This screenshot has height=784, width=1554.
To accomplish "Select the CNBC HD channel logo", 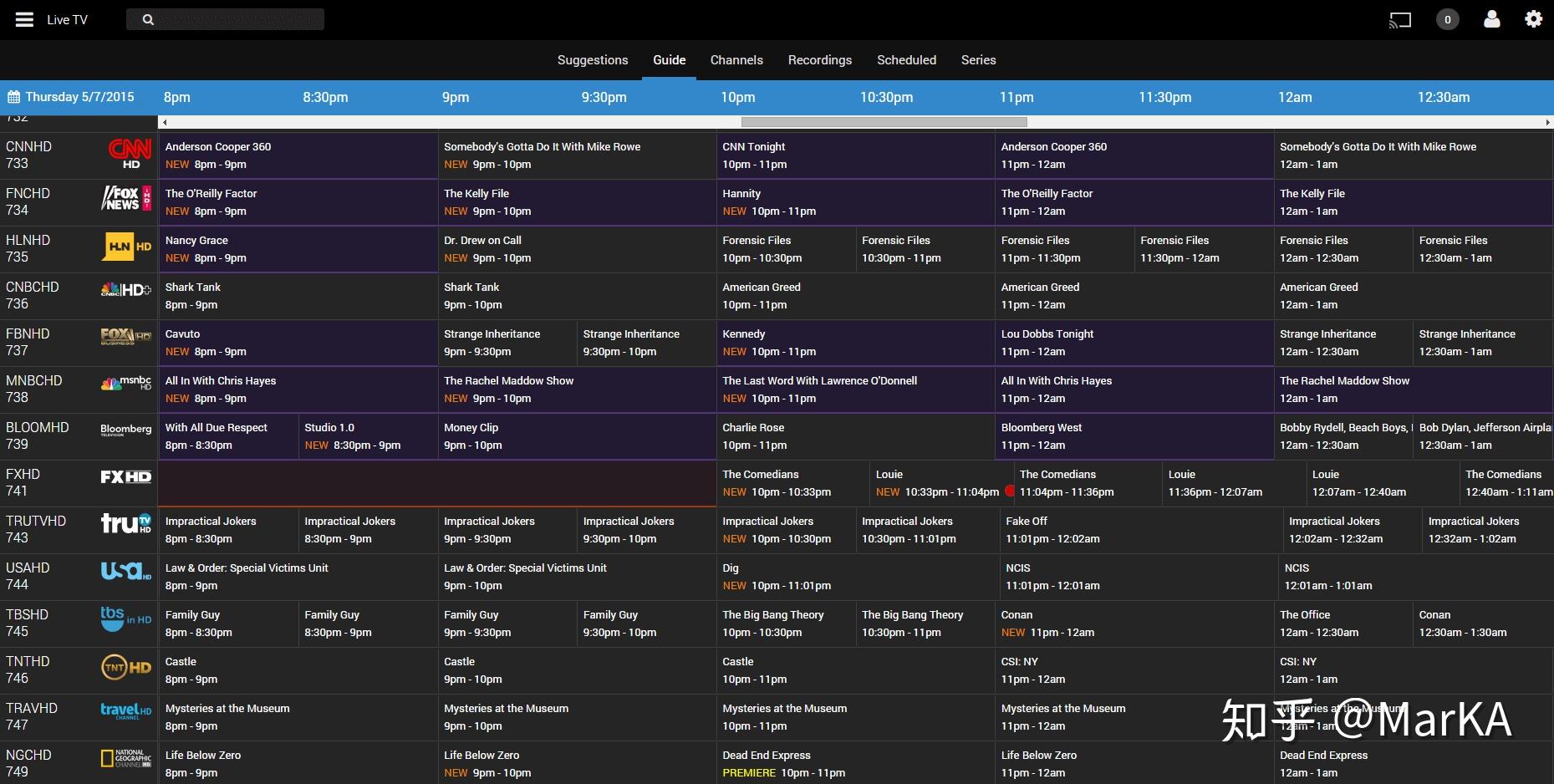I will [x=126, y=290].
